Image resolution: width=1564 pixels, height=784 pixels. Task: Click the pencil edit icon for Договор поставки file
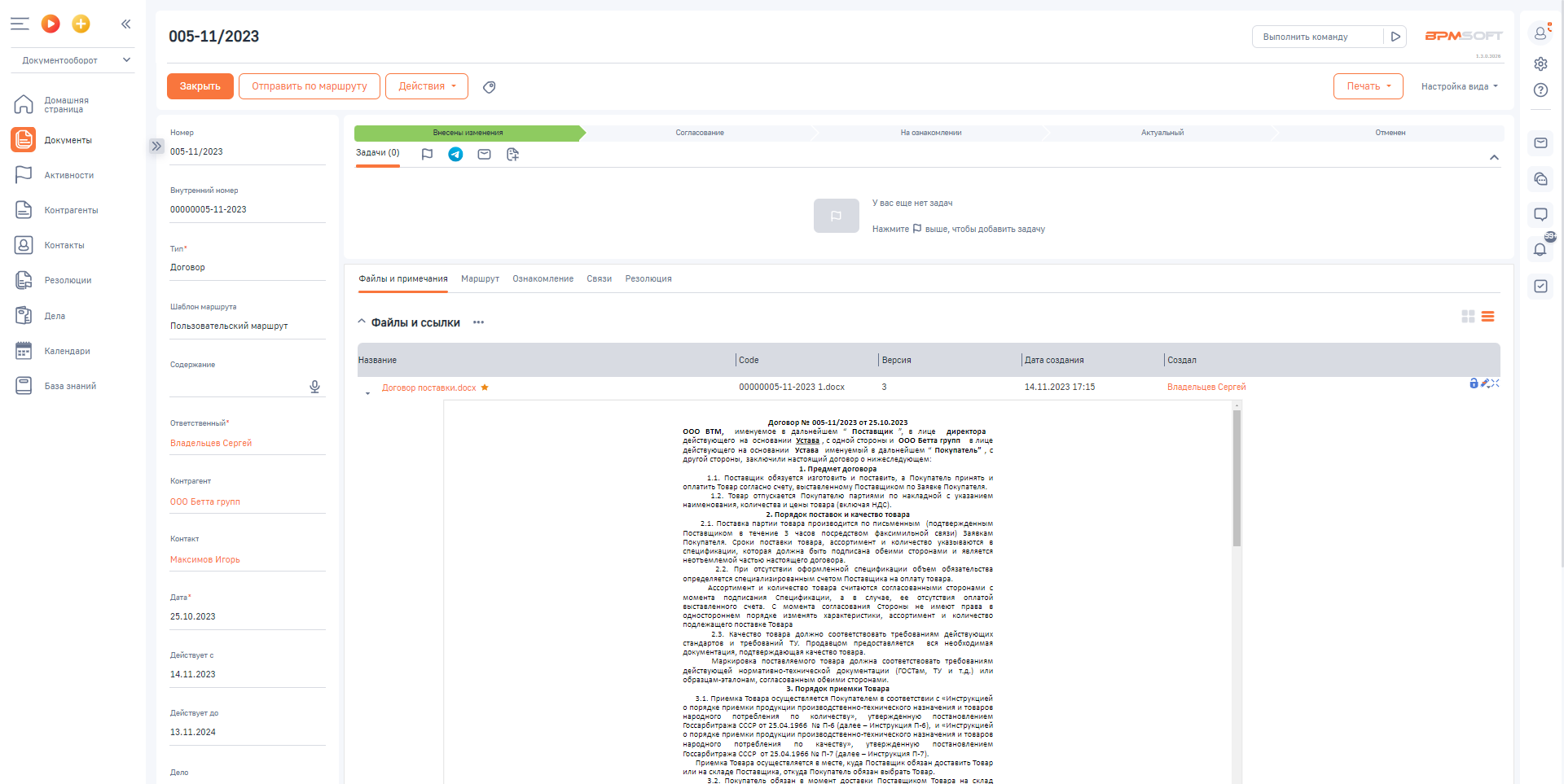click(1485, 383)
